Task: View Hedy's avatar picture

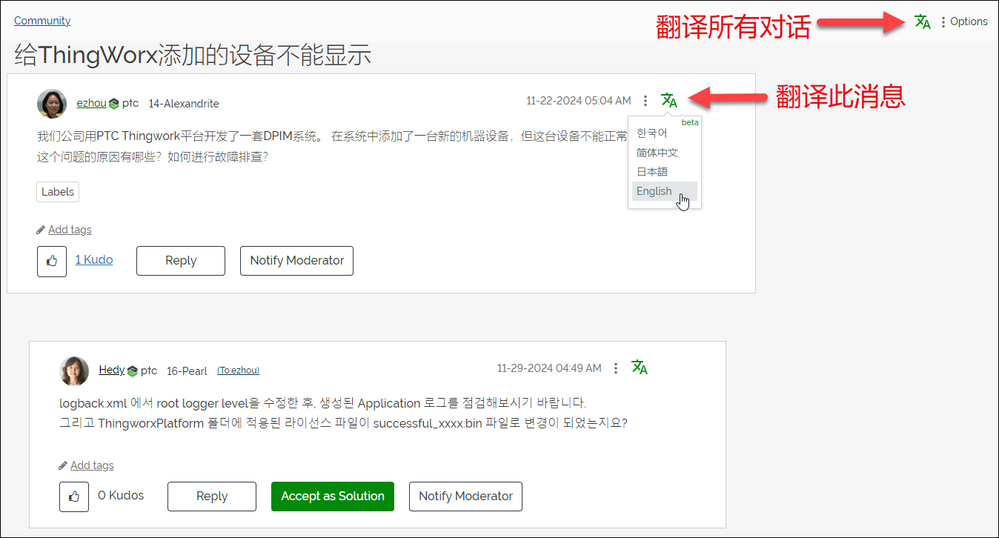Action: click(x=74, y=371)
